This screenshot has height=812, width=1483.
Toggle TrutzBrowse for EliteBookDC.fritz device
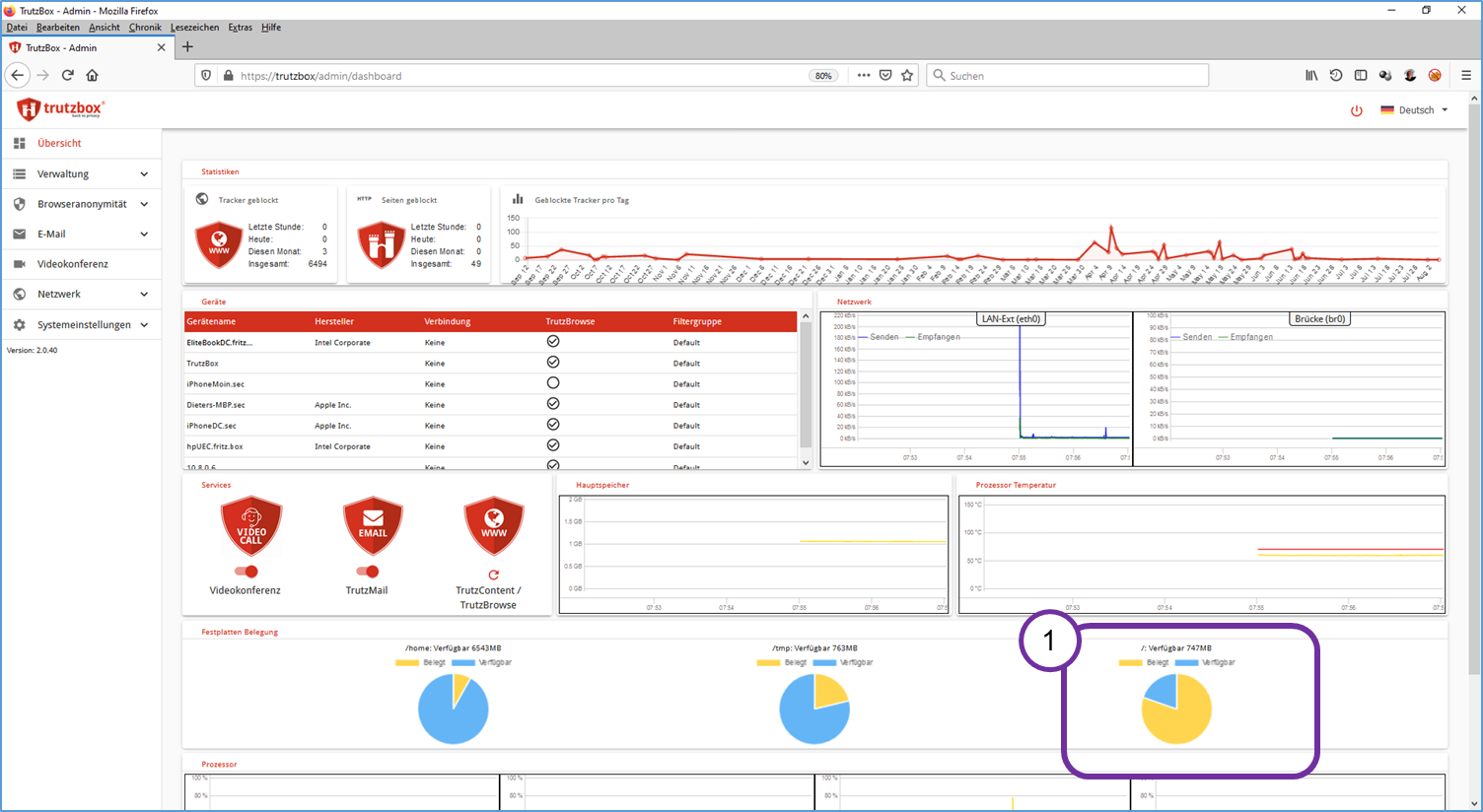click(x=553, y=341)
